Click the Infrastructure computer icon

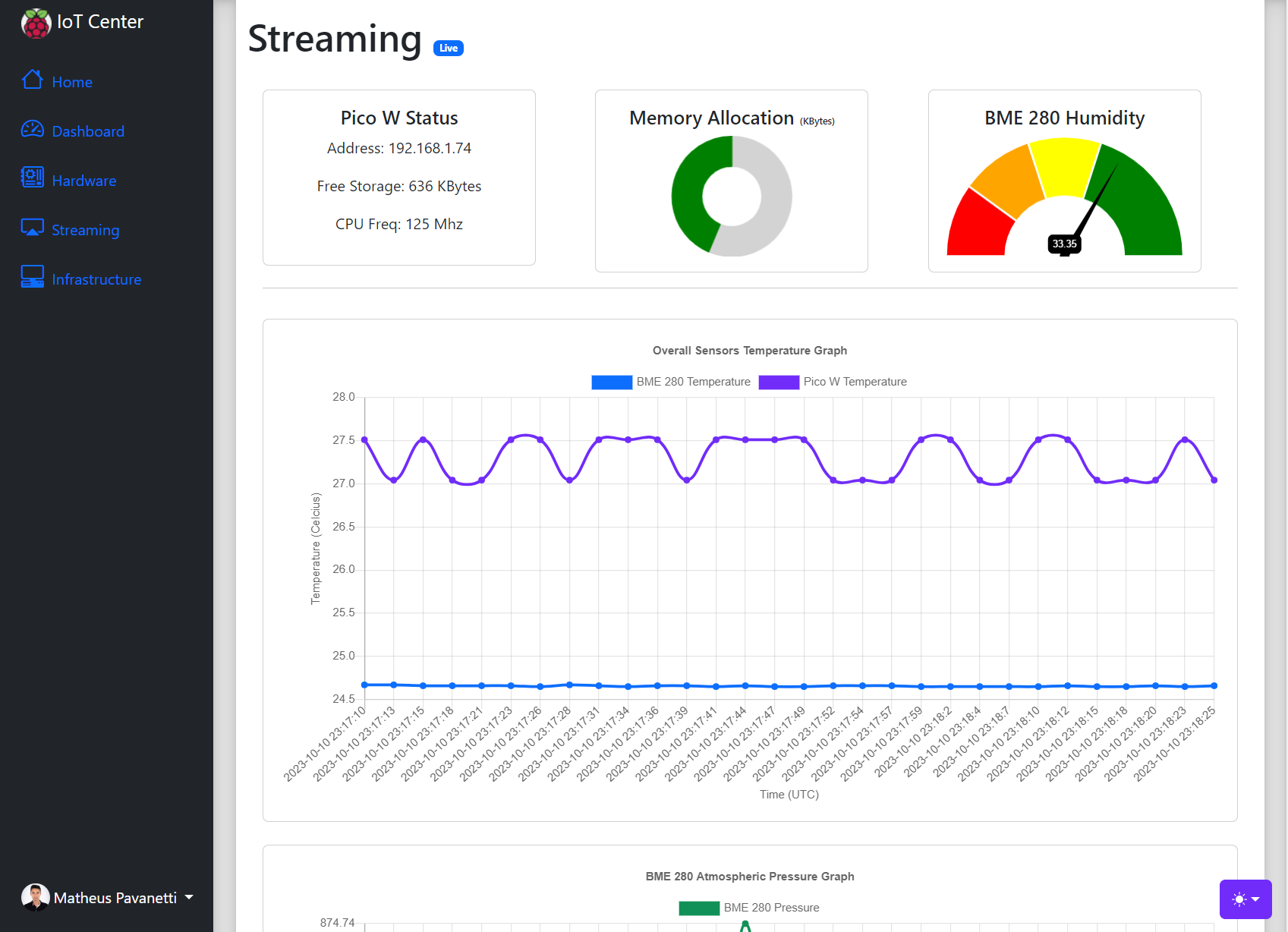pyautogui.click(x=33, y=276)
